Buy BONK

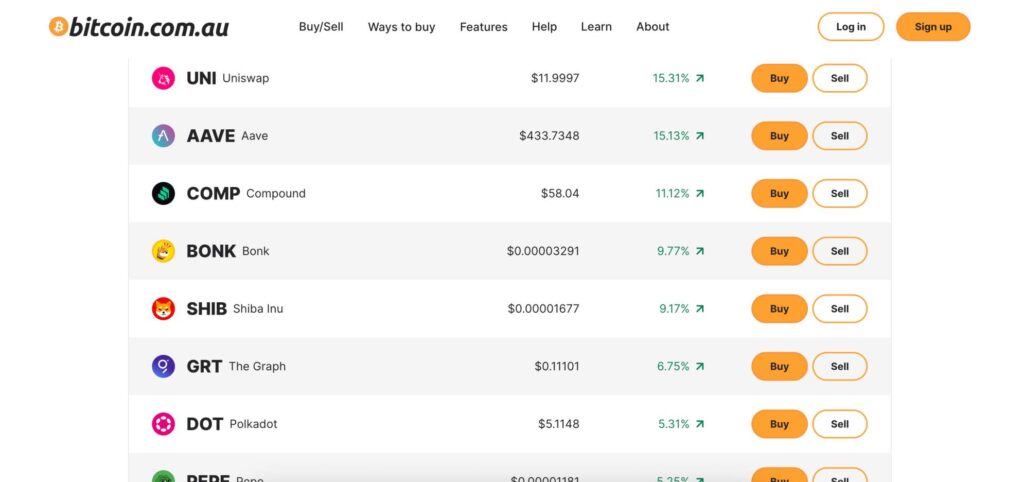tap(779, 251)
